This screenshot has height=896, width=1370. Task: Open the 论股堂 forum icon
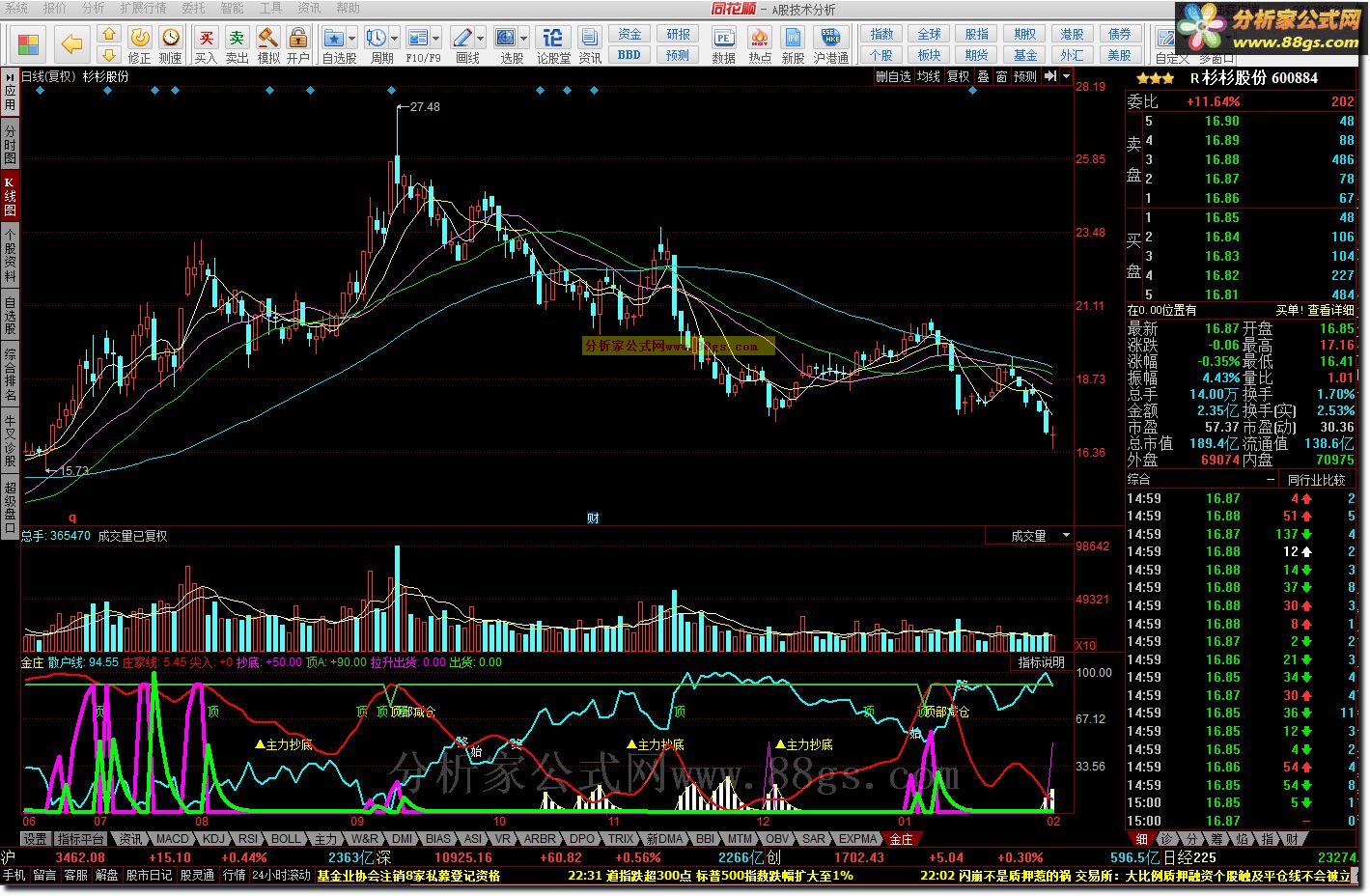tap(553, 38)
